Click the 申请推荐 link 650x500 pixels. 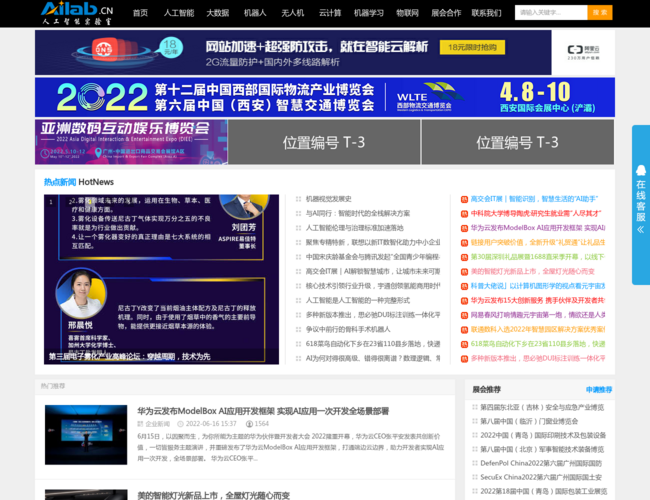pos(599,390)
